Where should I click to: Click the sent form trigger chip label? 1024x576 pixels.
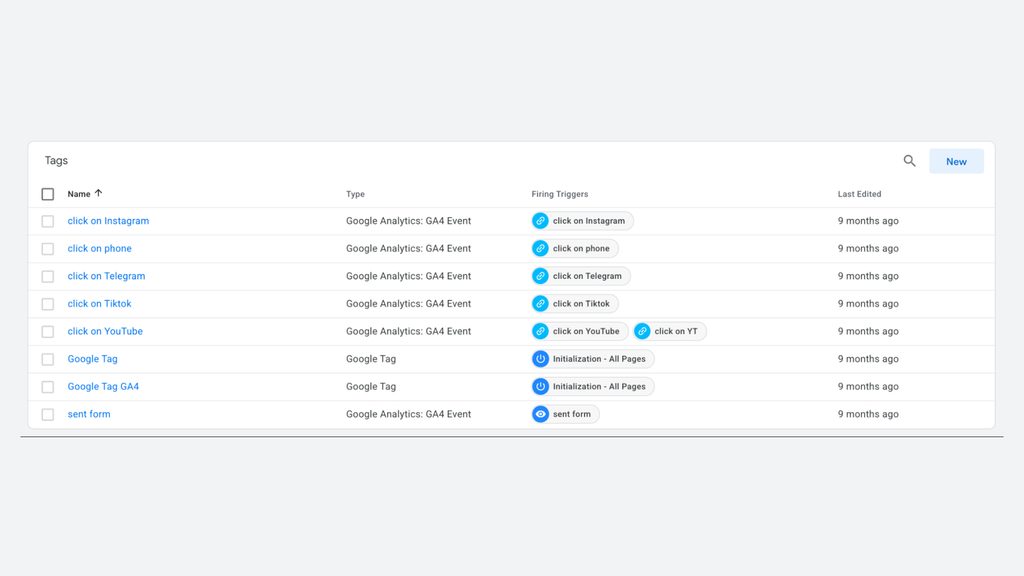click(571, 414)
